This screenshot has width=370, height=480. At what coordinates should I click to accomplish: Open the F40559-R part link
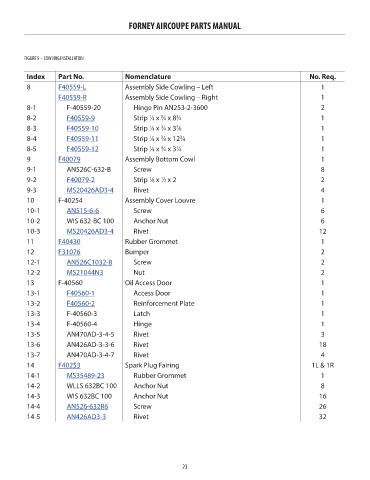point(72,98)
